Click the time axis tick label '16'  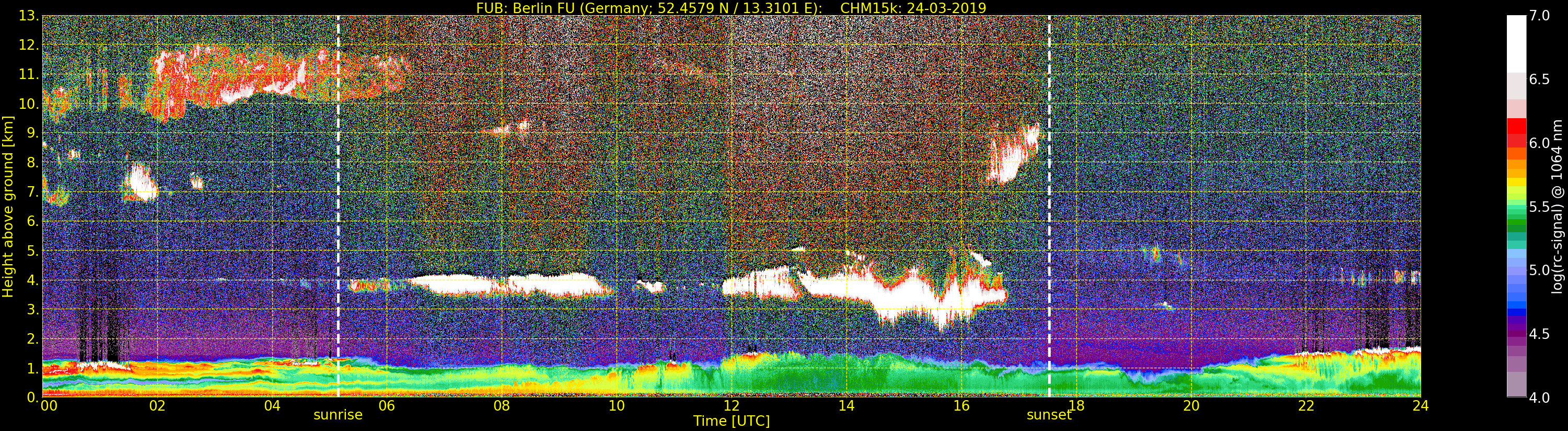coord(961,405)
